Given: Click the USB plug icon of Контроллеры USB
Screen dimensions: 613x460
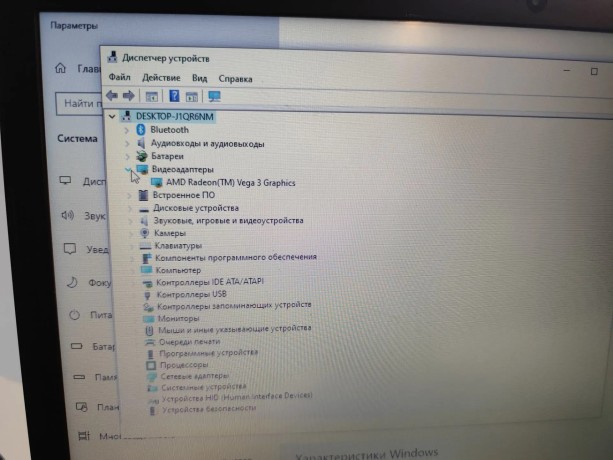Looking at the screenshot, I should pyautogui.click(x=147, y=295).
